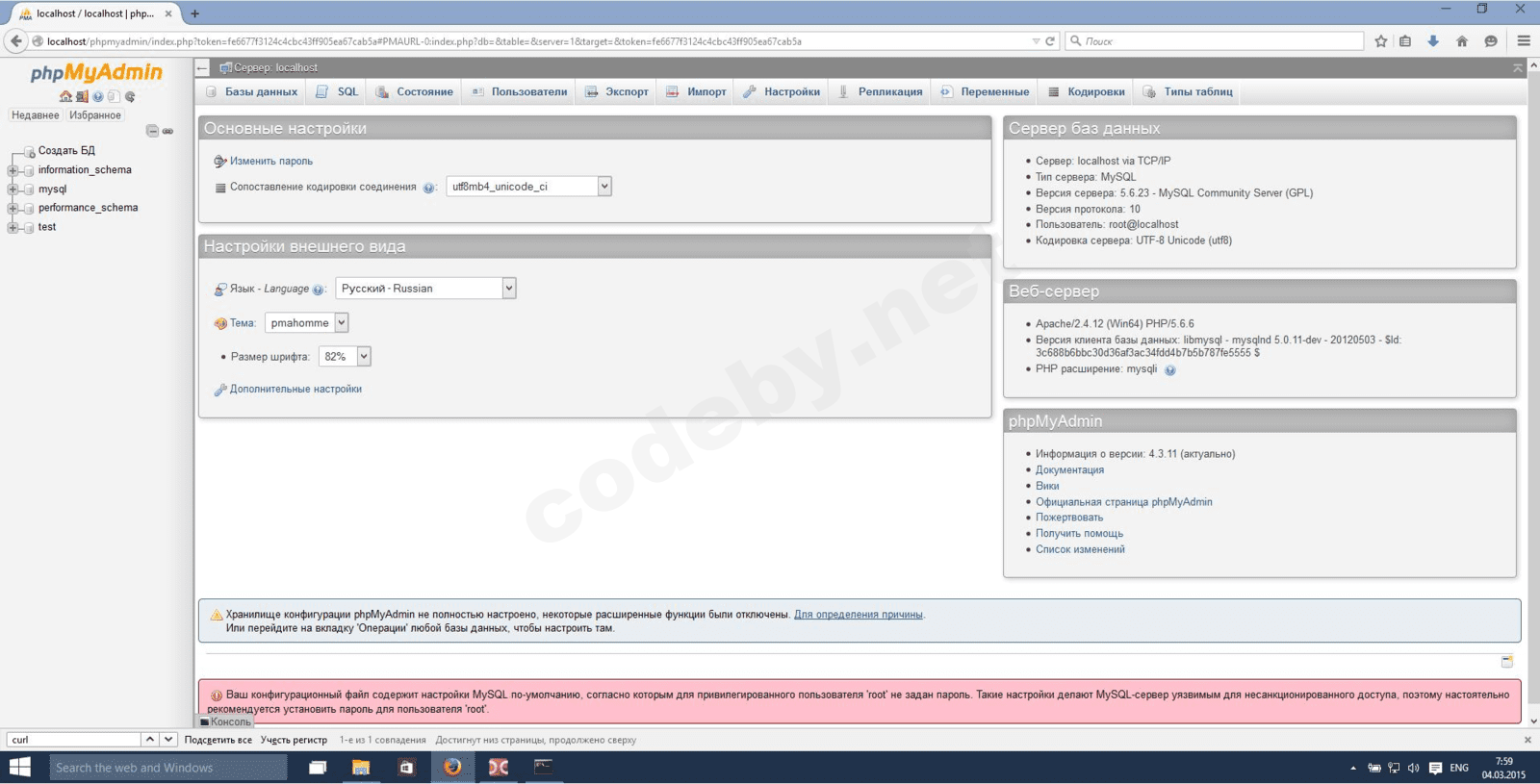Click the Firefox bookmark star icon
The height and width of the screenshot is (784, 1540).
point(1381,41)
